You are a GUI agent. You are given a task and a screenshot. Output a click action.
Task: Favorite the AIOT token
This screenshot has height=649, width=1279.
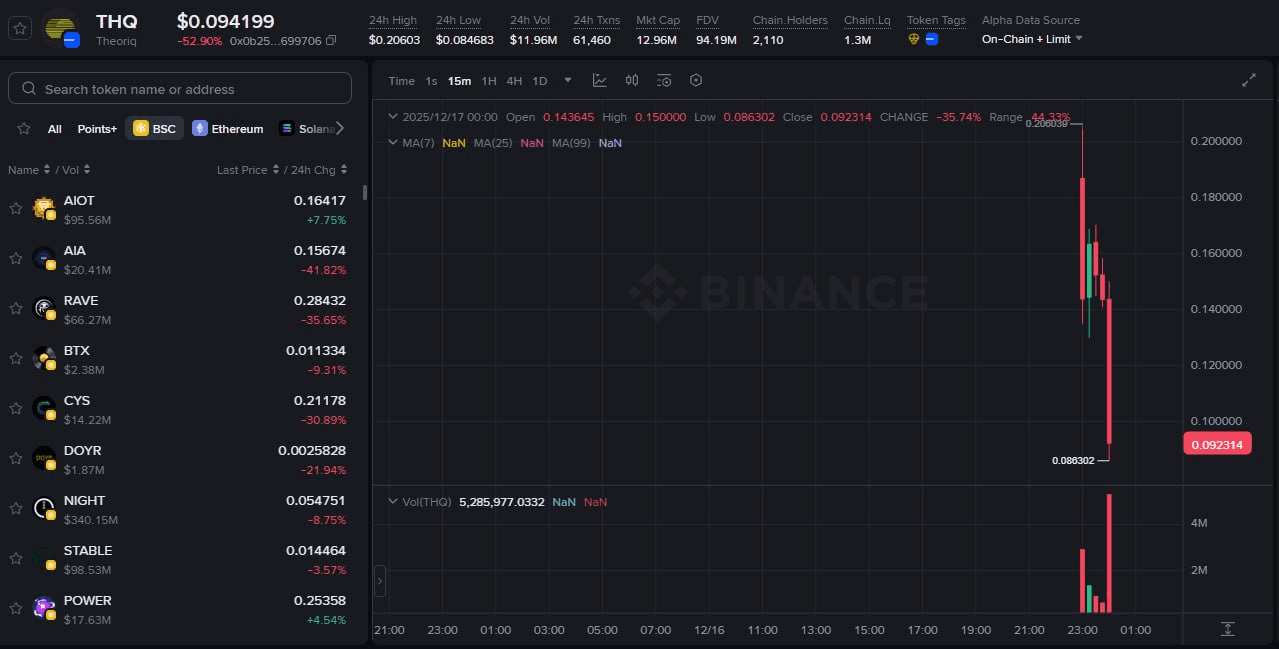pos(15,209)
